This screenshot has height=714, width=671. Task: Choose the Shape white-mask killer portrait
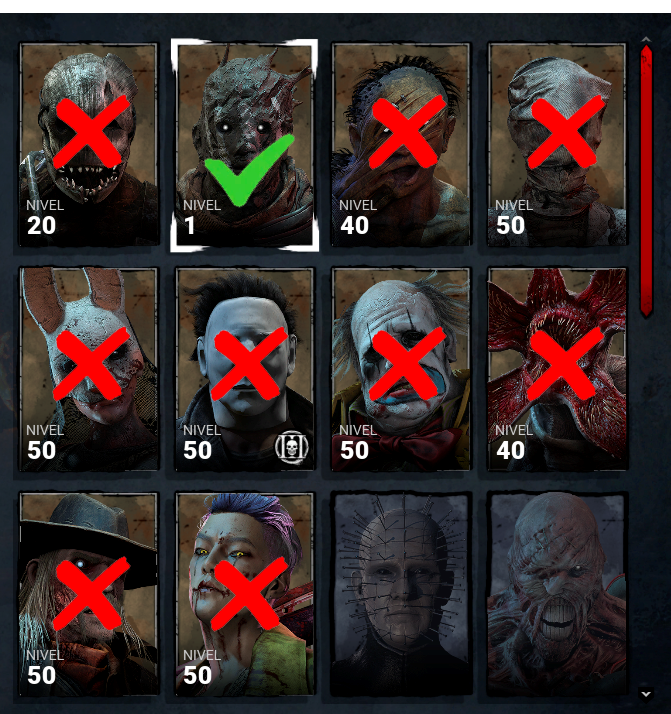coord(245,369)
